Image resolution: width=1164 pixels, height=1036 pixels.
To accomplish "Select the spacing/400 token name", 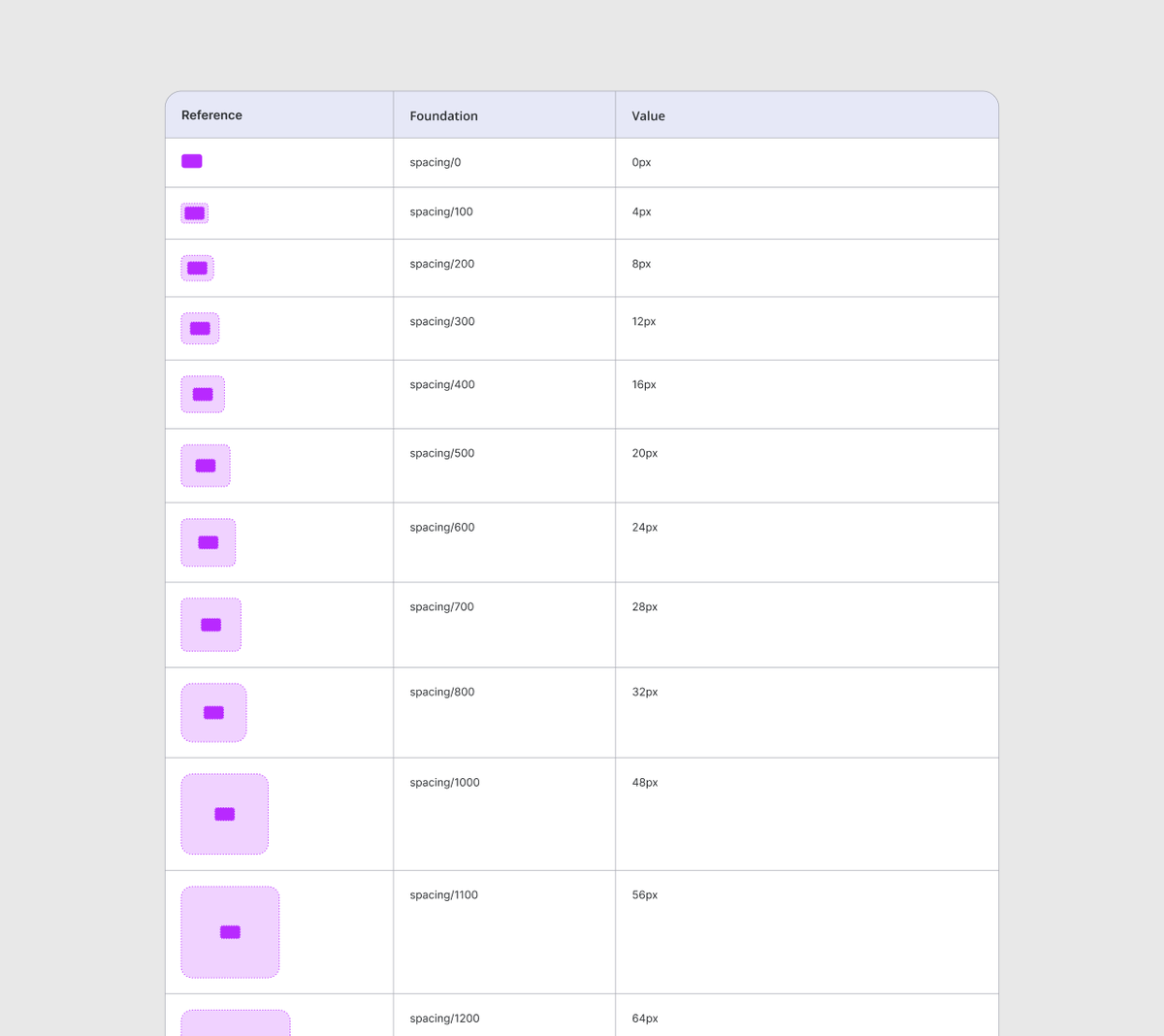I will pos(442,385).
